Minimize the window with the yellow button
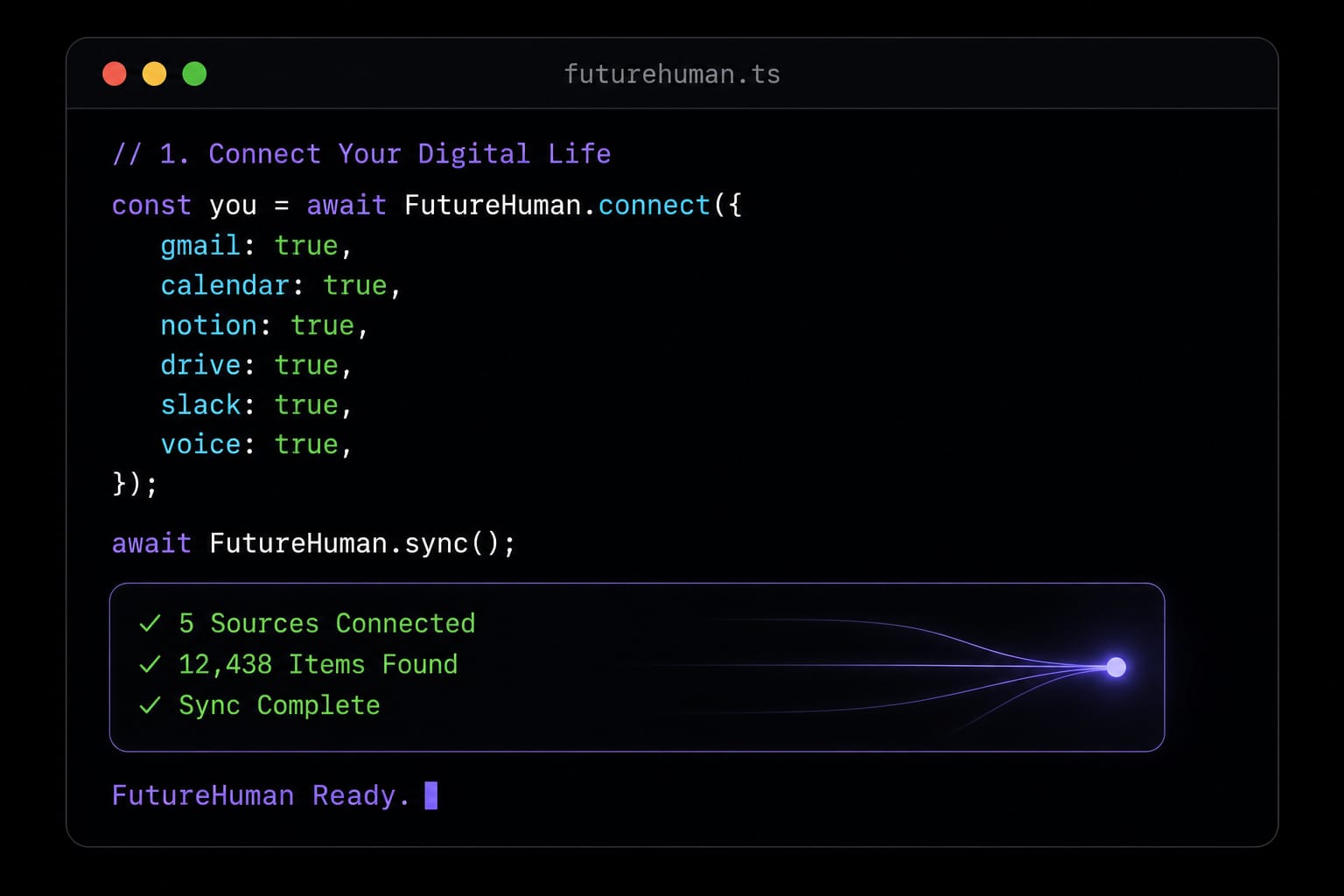This screenshot has height=896, width=1344. coord(154,73)
